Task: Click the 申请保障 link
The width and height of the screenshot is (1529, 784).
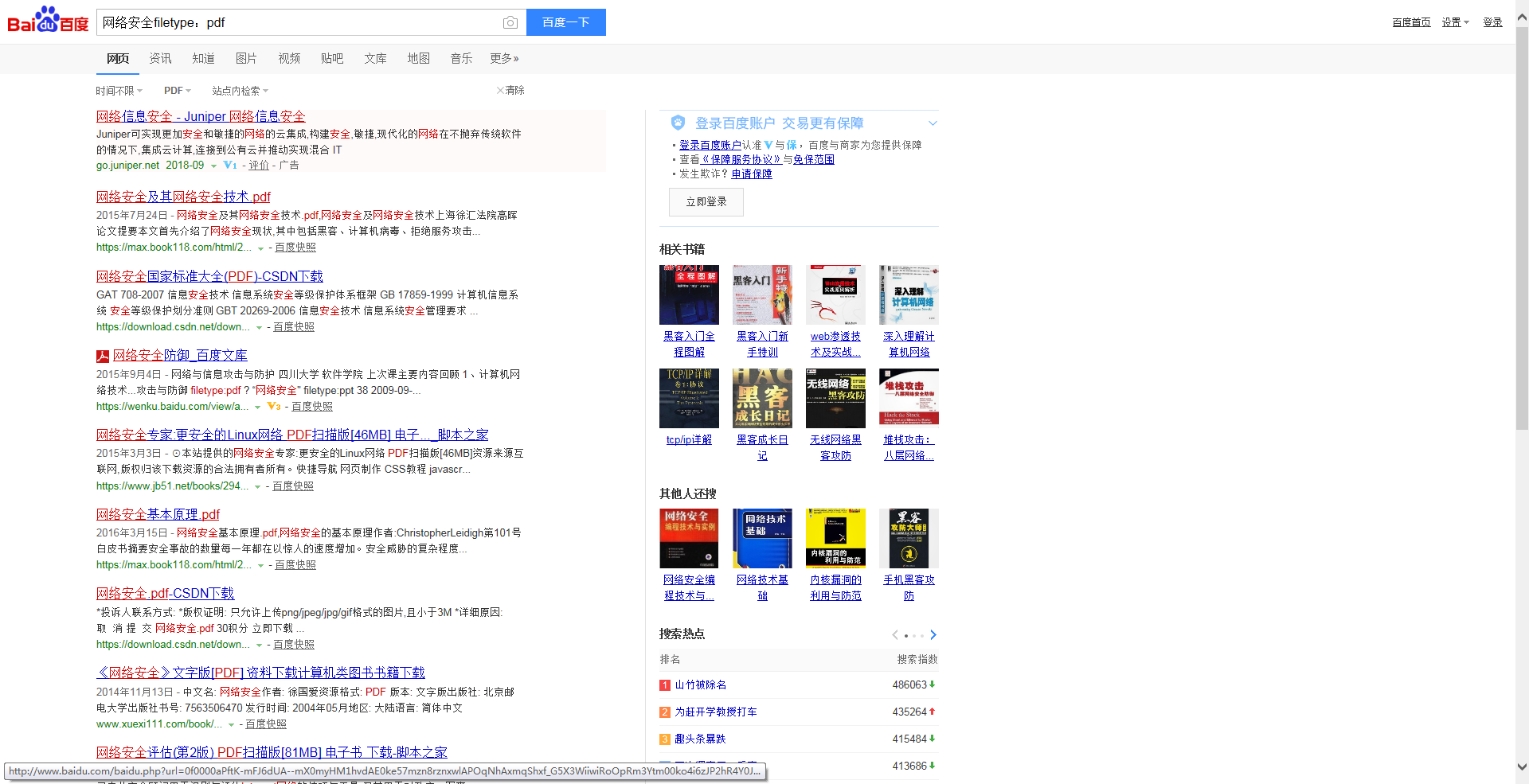Action: tap(752, 174)
